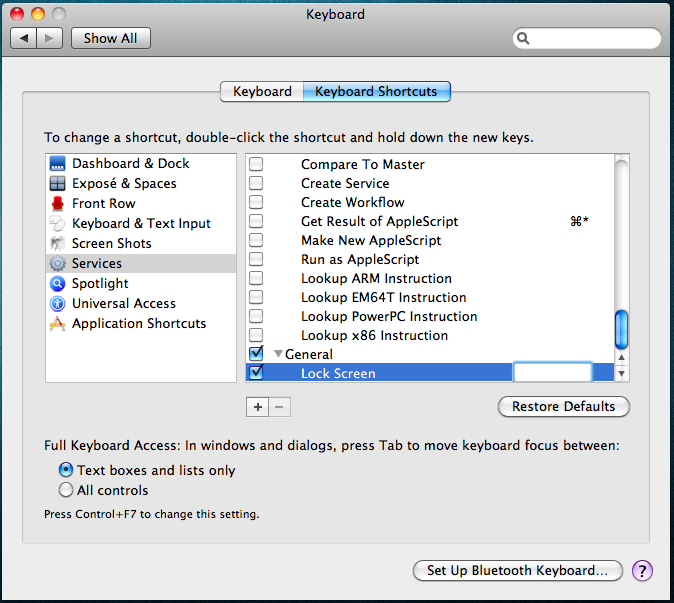The height and width of the screenshot is (603, 674).
Task: Select Screen Shots category
Action: (x=141, y=243)
